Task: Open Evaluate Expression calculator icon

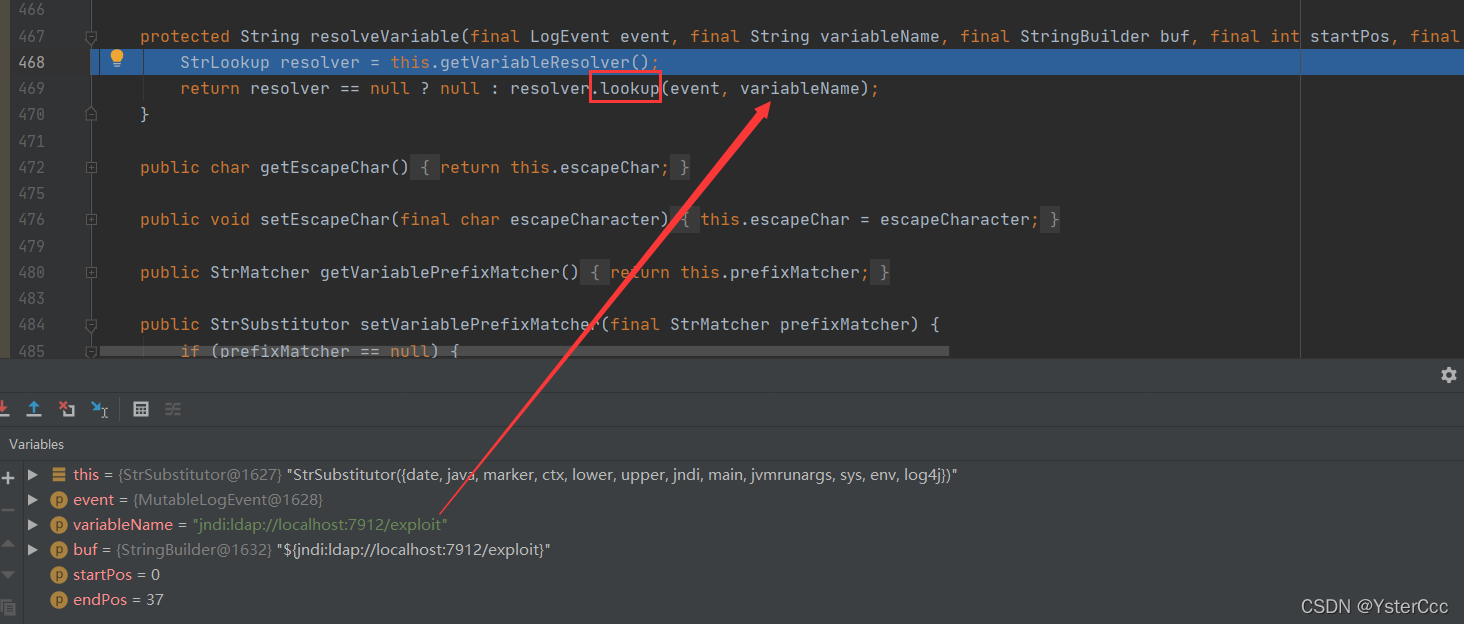Action: [141, 408]
